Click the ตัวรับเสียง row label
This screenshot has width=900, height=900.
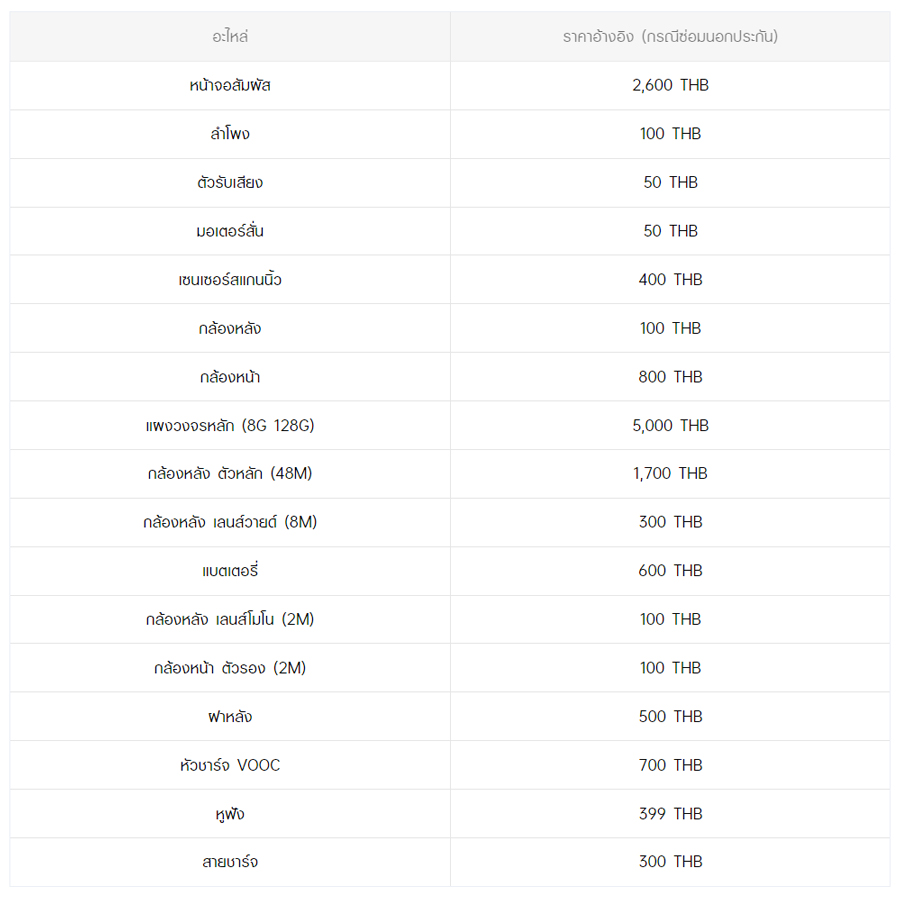coord(230,183)
